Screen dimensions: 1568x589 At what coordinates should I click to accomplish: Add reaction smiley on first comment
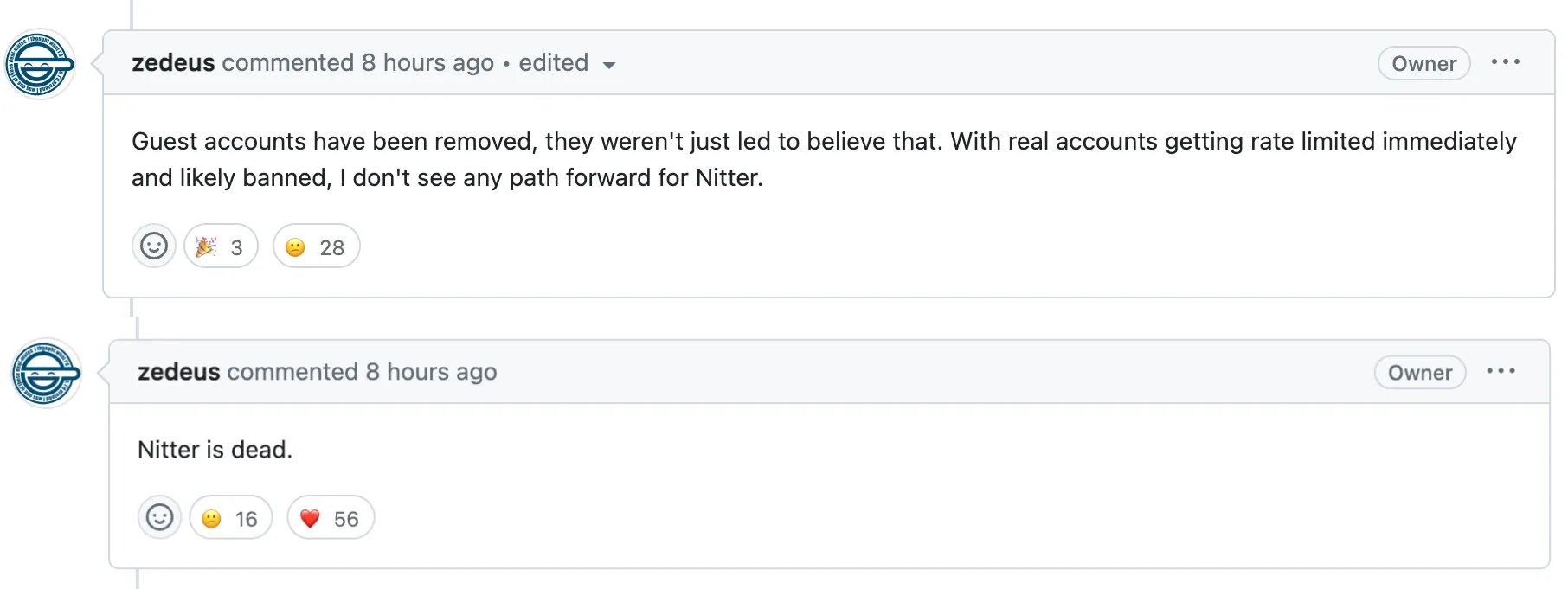point(154,246)
